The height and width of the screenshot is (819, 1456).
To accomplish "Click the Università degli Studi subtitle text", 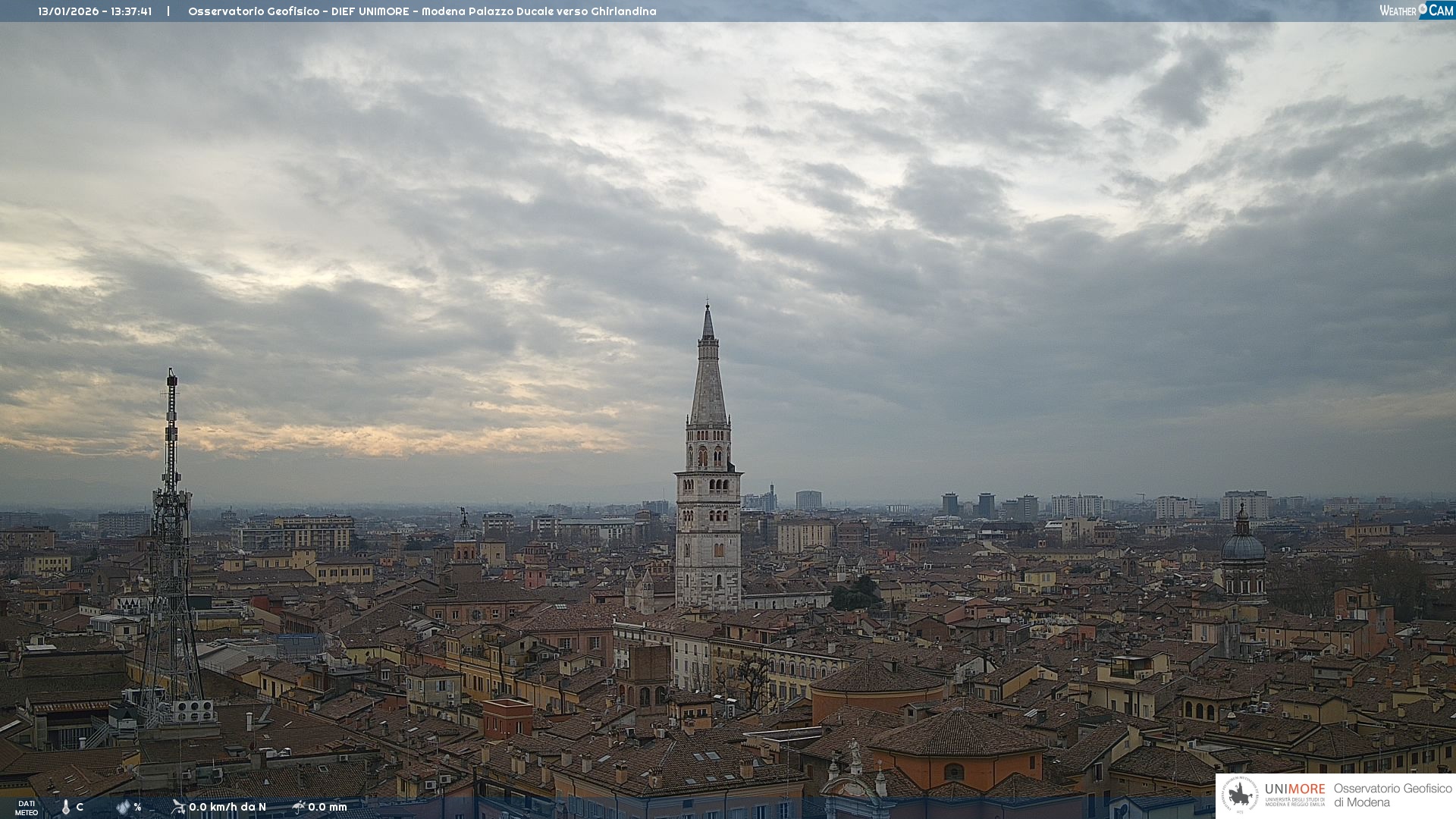I will (x=1294, y=801).
